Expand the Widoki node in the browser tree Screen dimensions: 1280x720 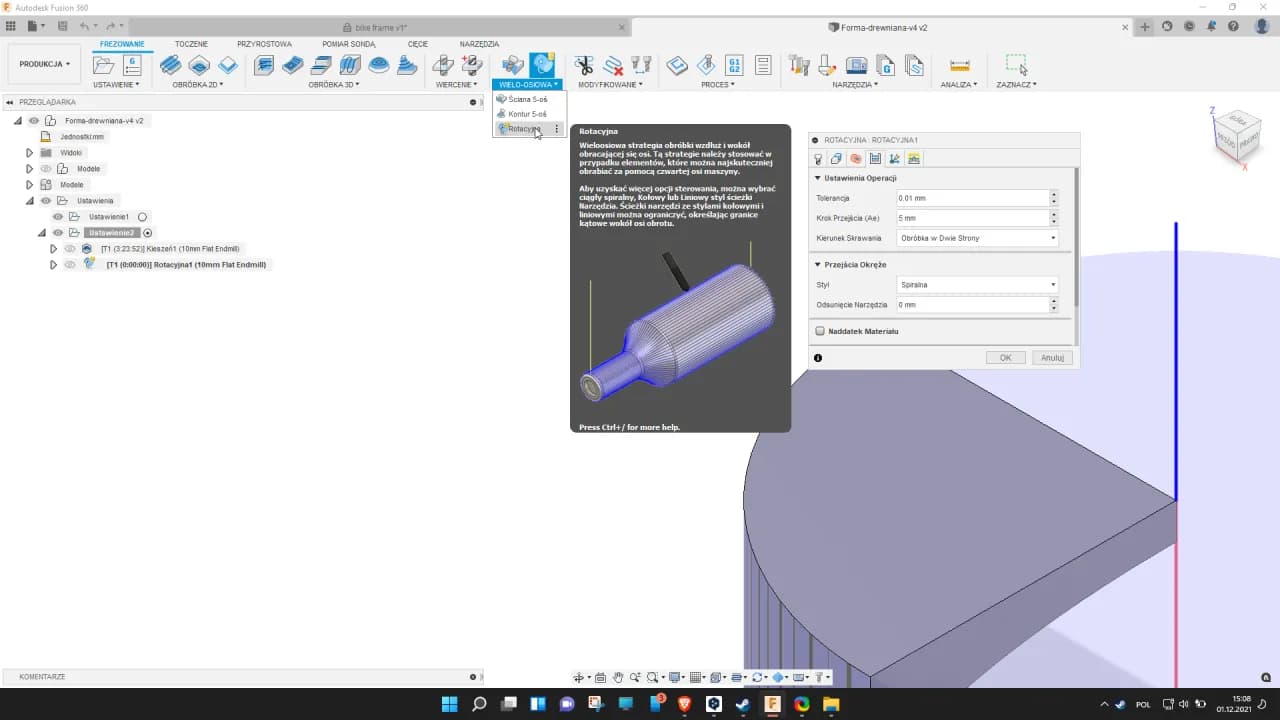pos(30,152)
